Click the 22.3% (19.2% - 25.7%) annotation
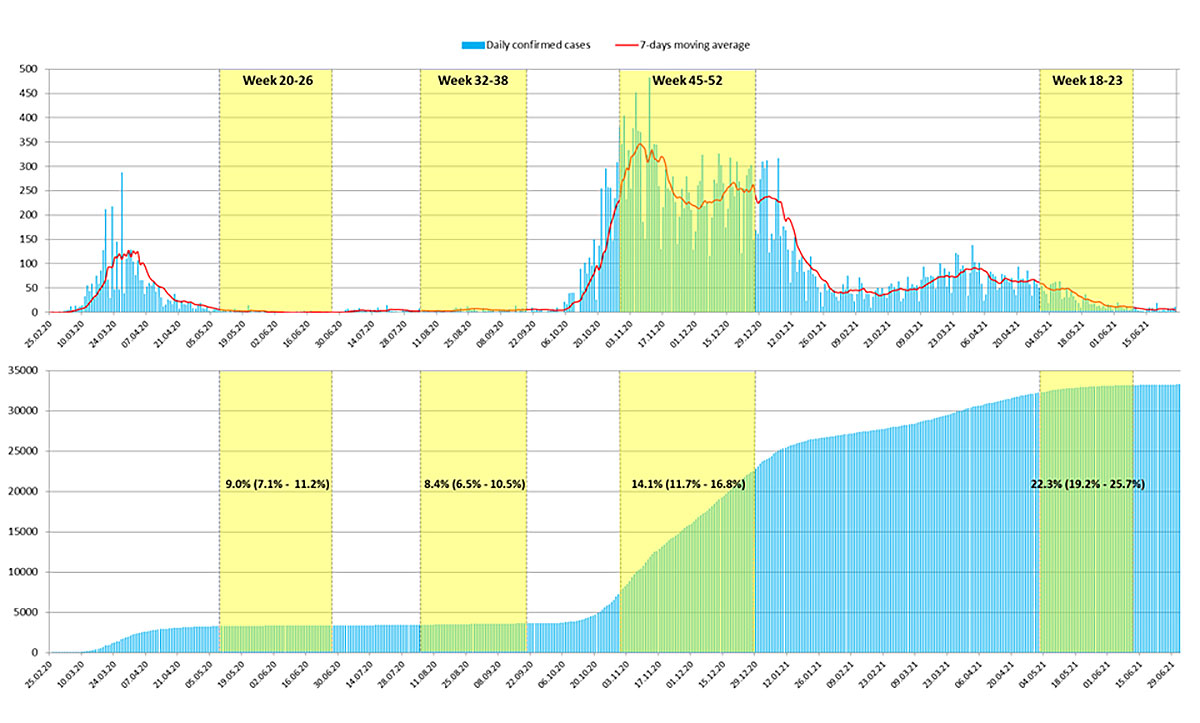 (x=1087, y=484)
